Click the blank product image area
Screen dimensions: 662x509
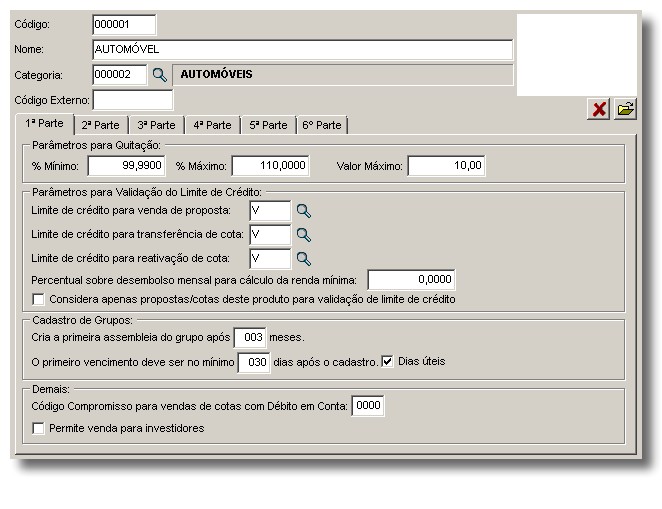577,55
